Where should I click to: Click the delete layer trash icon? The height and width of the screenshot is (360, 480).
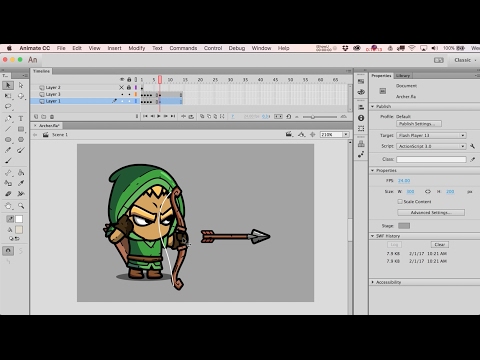coord(52,117)
